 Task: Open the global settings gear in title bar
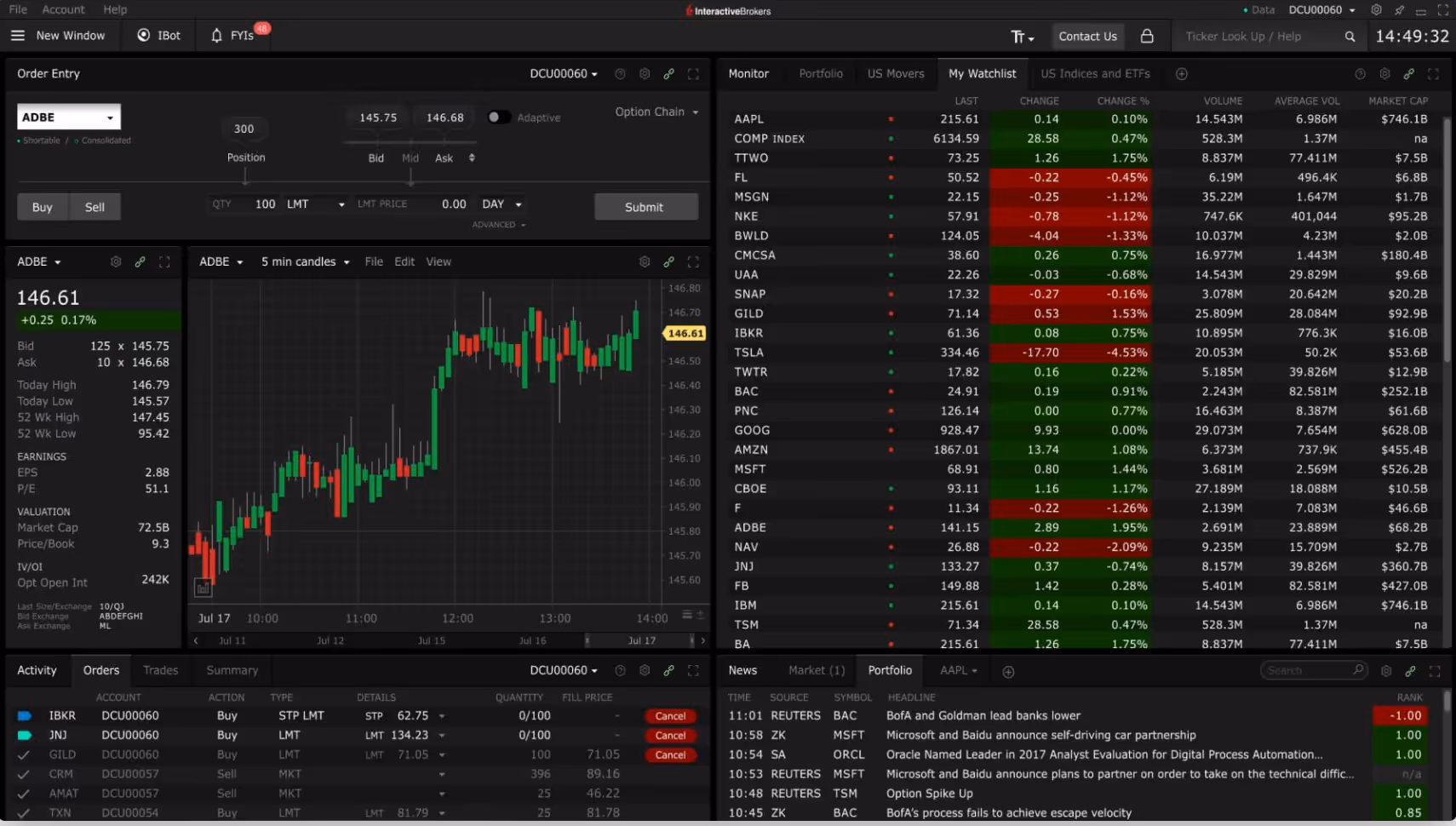click(1376, 10)
